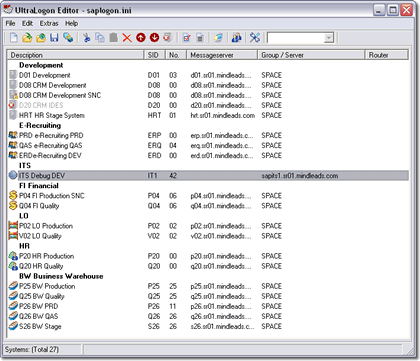Open the Help menu
The height and width of the screenshot is (361, 420).
(x=71, y=23)
